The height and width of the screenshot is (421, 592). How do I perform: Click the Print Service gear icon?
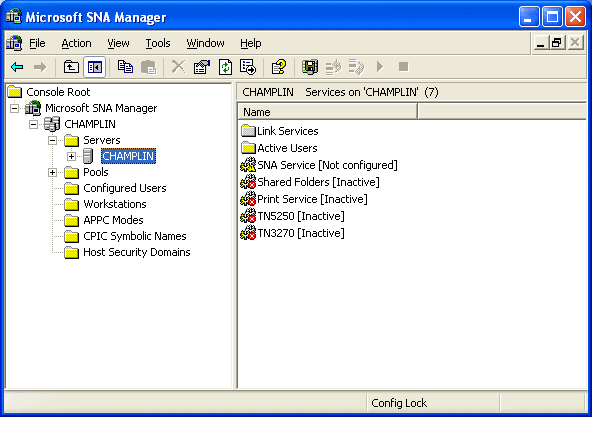click(x=248, y=199)
